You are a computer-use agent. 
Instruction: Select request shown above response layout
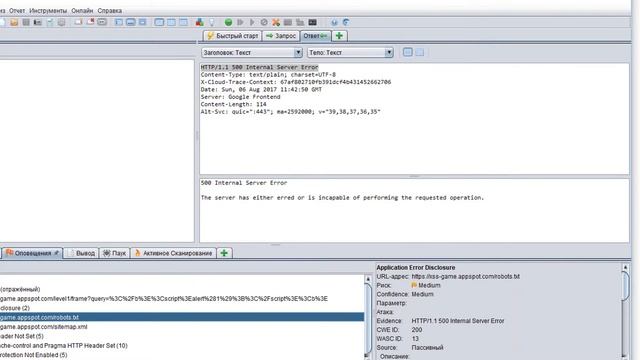pos(171,22)
